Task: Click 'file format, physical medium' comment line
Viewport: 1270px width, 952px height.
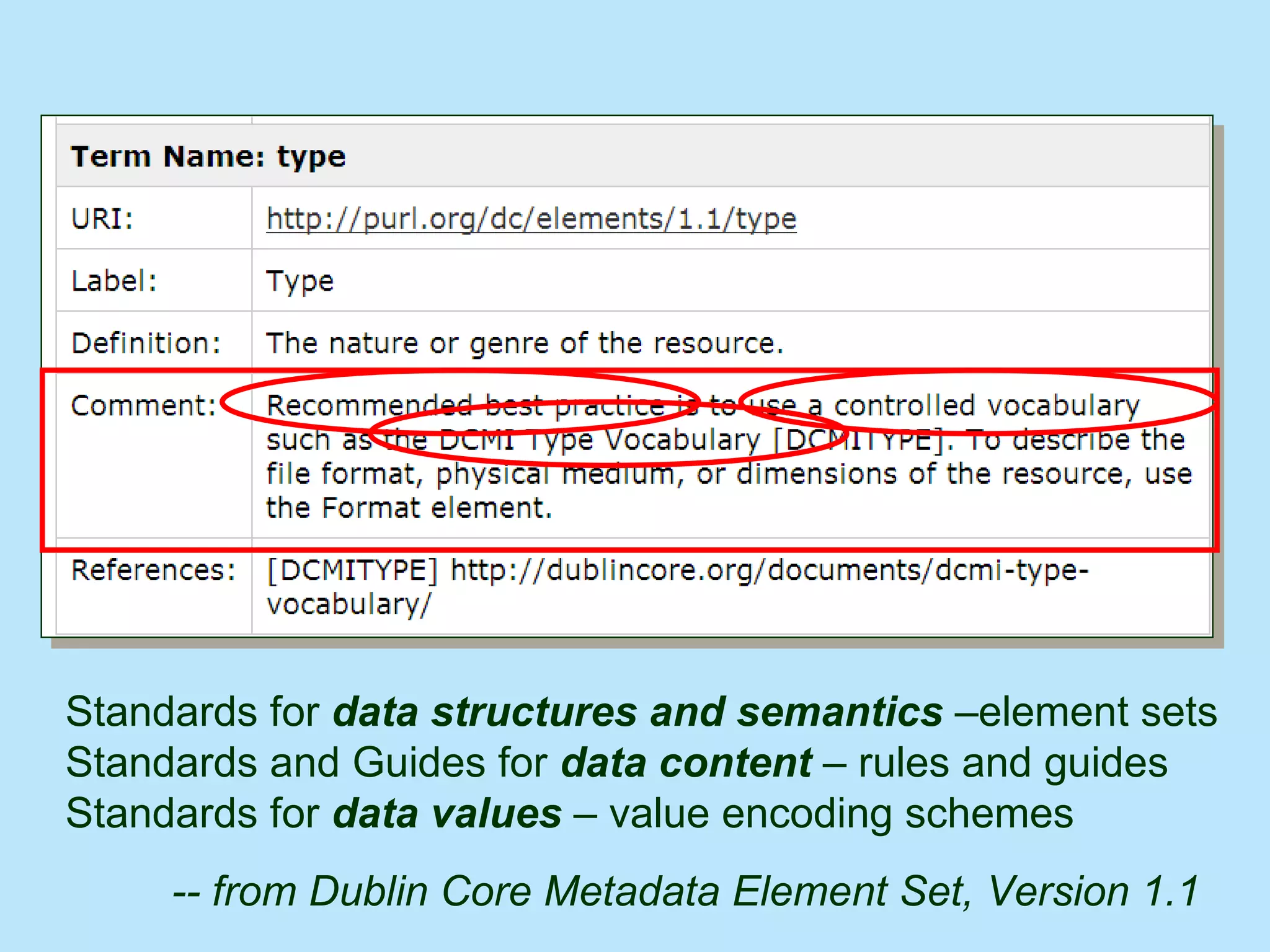Action: 729,474
